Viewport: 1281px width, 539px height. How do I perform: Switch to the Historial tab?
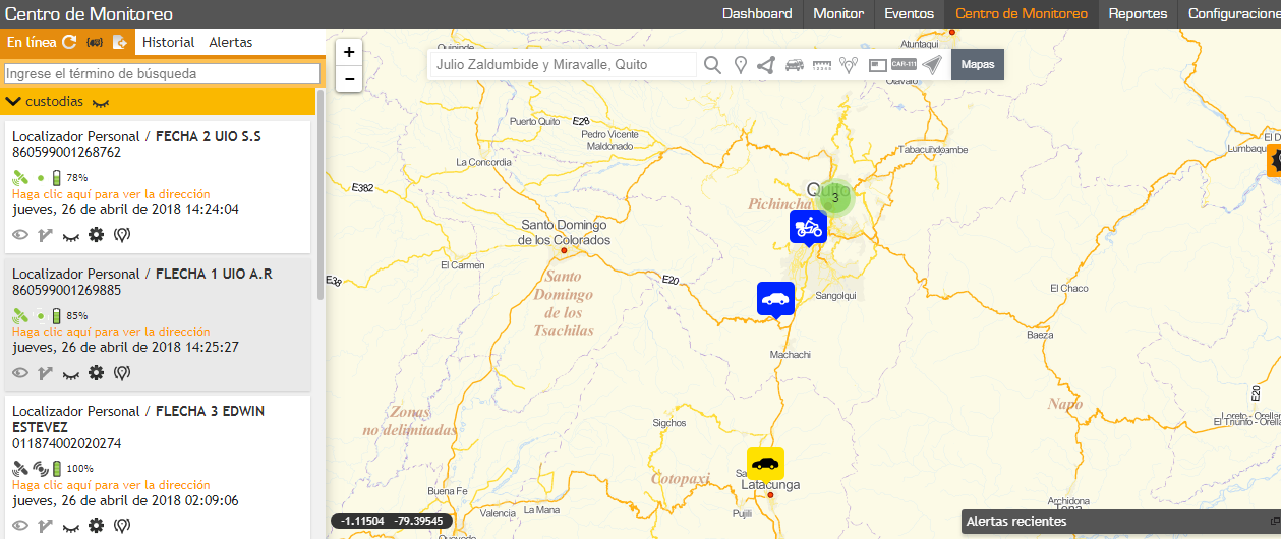tap(168, 42)
